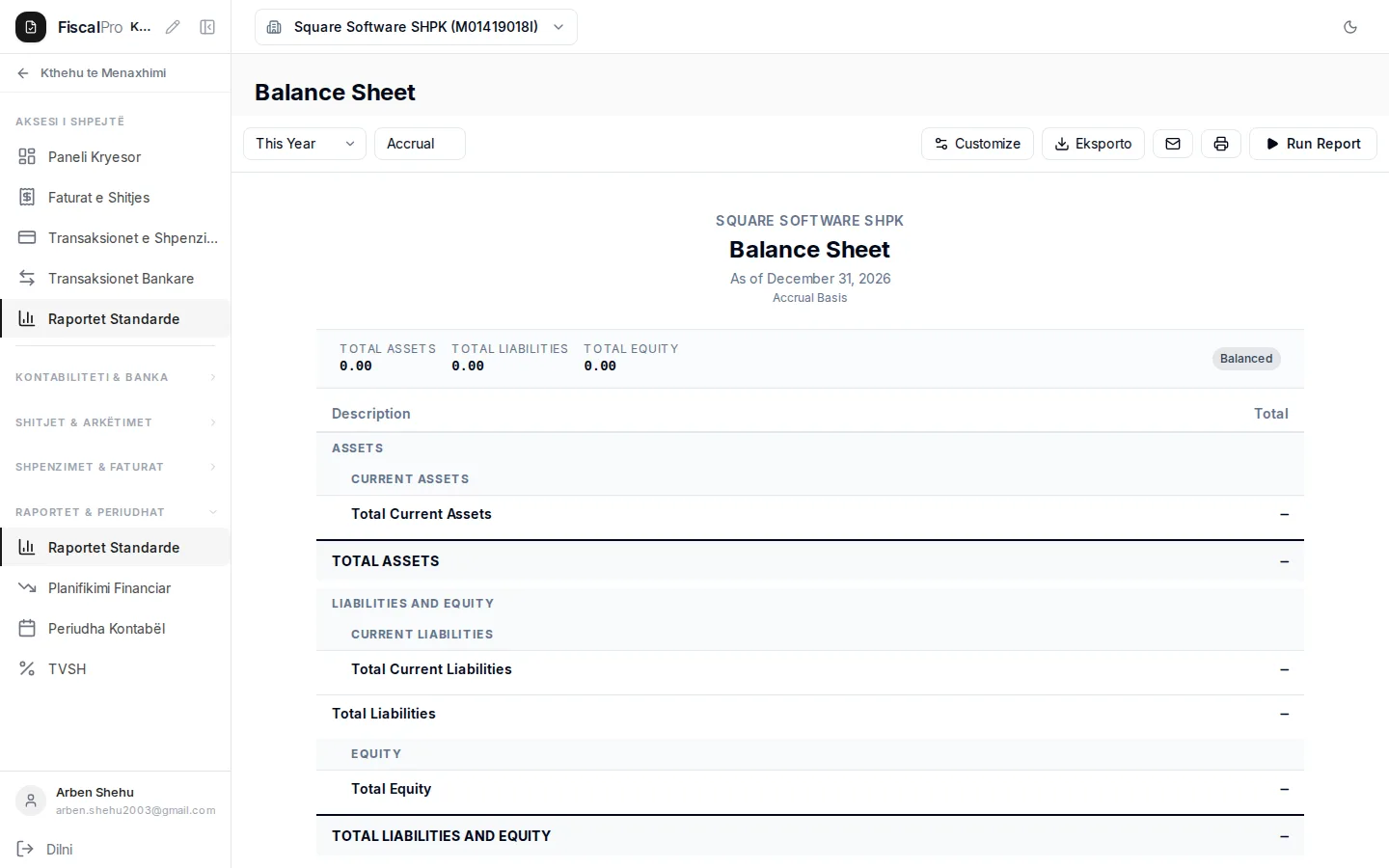Click the Accrual basis selector
Screen dimensions: 1389x868
pyautogui.click(x=420, y=144)
